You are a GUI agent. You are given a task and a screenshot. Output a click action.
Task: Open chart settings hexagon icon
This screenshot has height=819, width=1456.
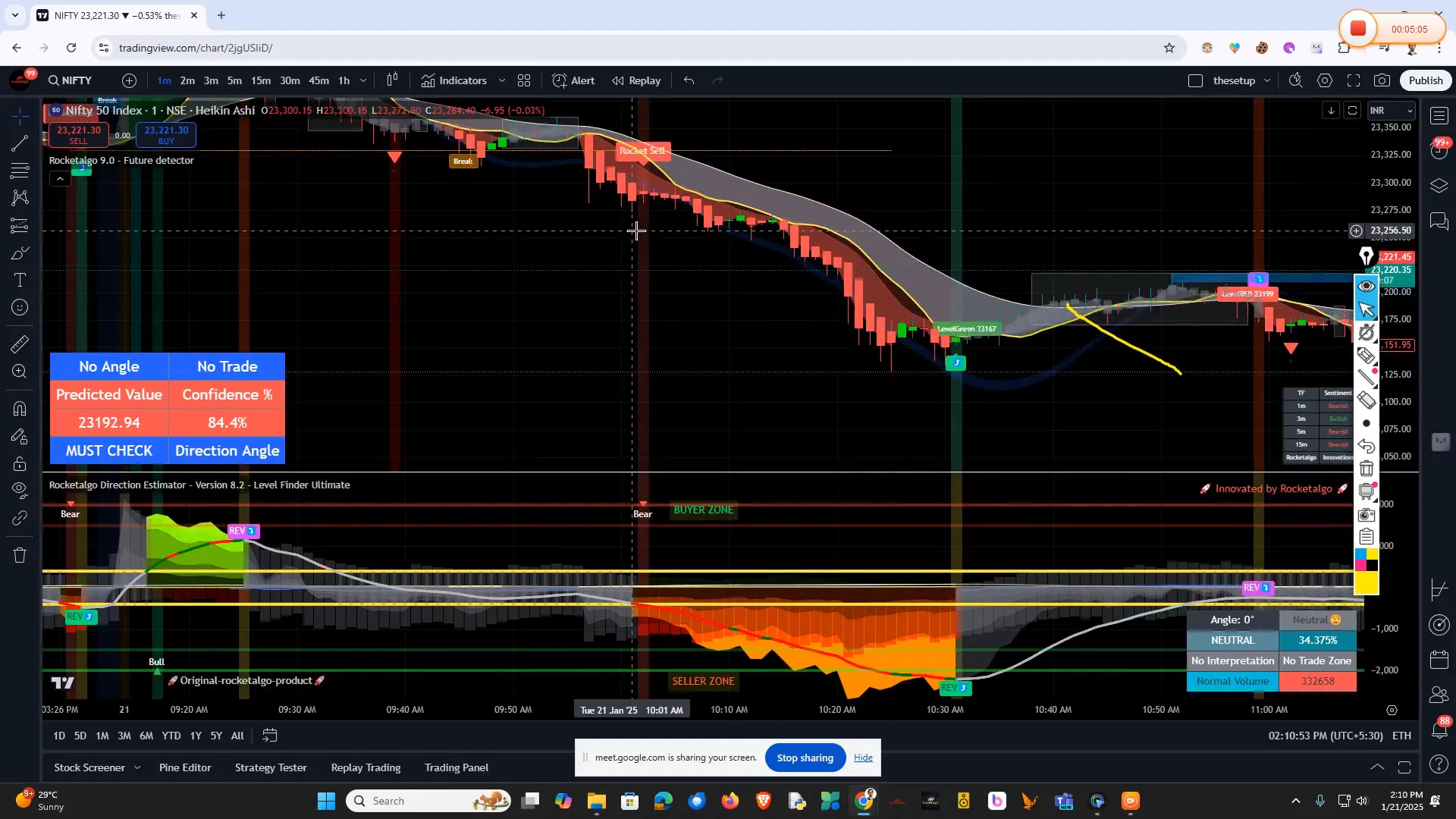pos(1325,80)
